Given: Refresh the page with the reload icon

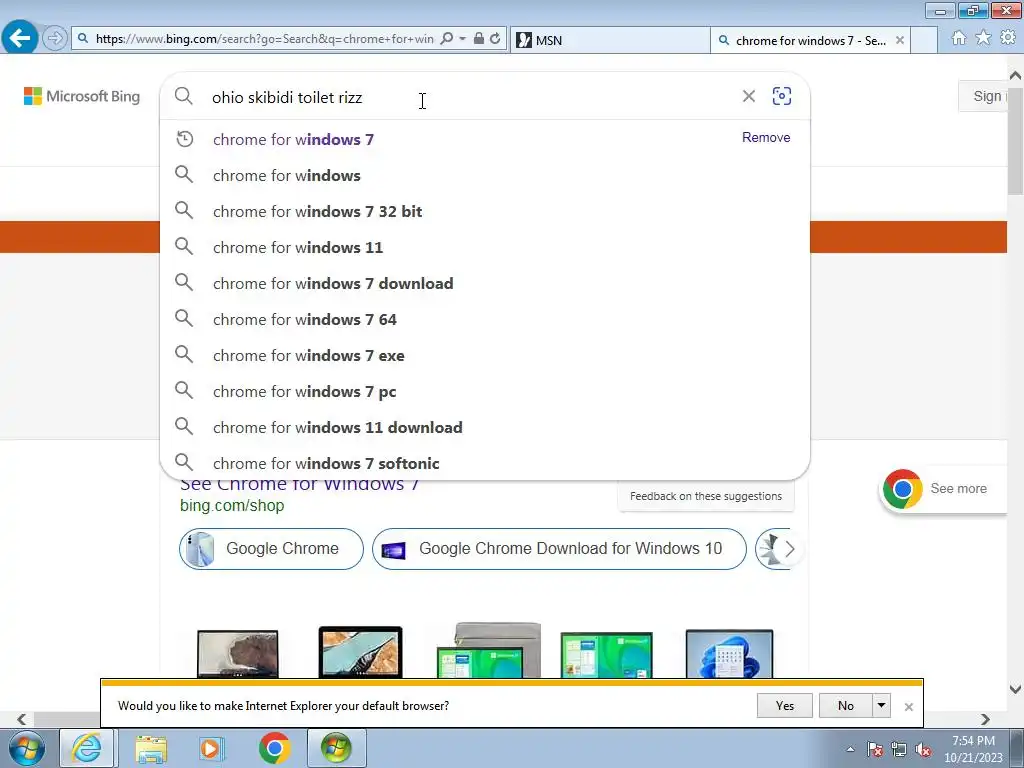Looking at the screenshot, I should coord(495,39).
